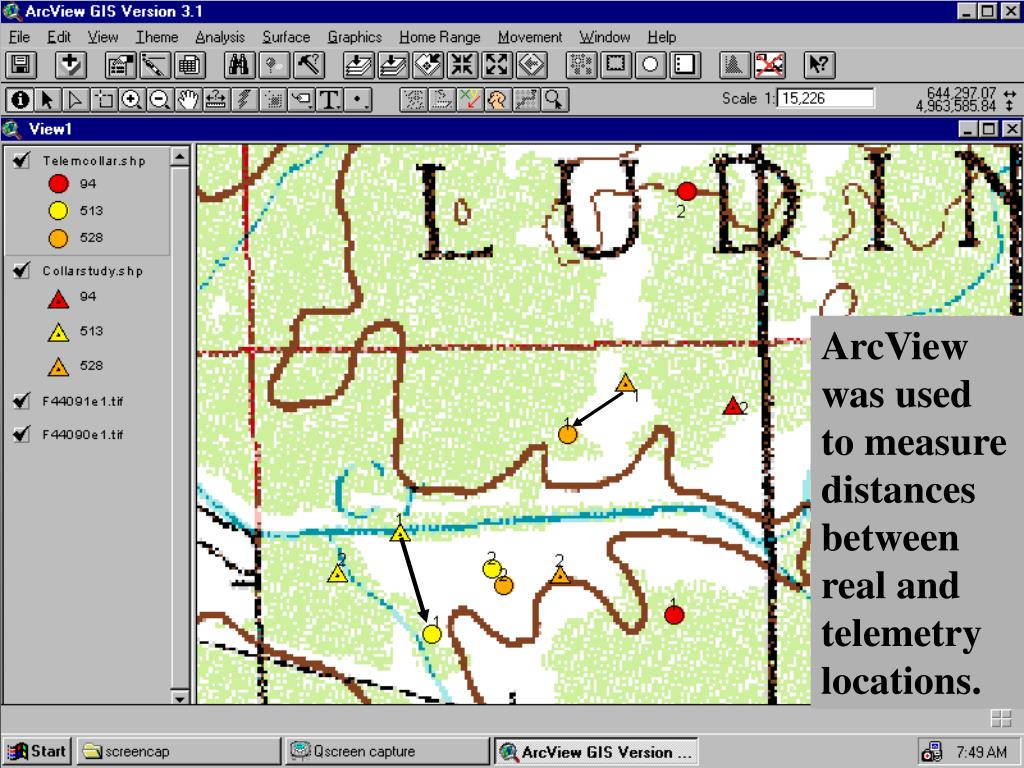This screenshot has width=1024, height=768.
Task: Select the F44091e1.tif theme name
Action: coord(83,401)
